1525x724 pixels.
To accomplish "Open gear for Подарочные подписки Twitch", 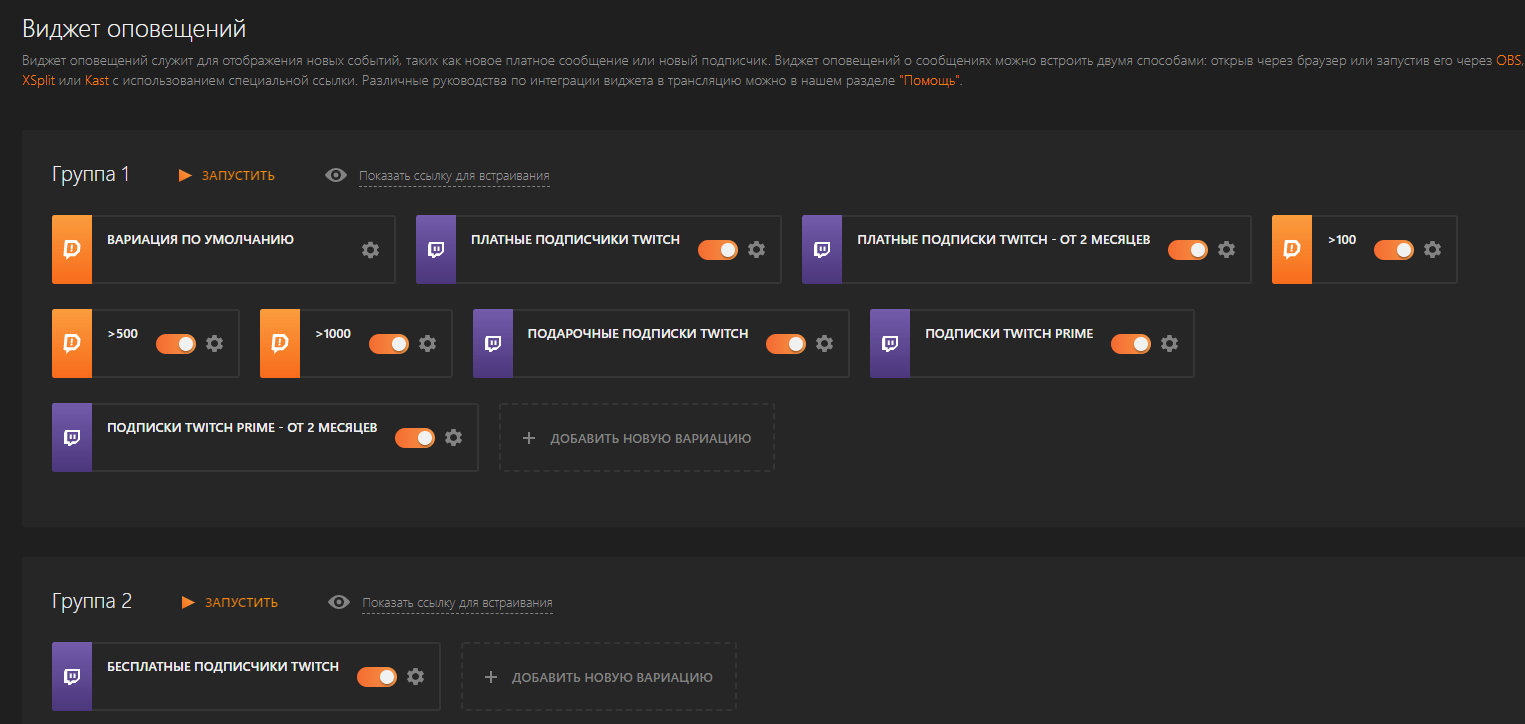I will point(824,344).
